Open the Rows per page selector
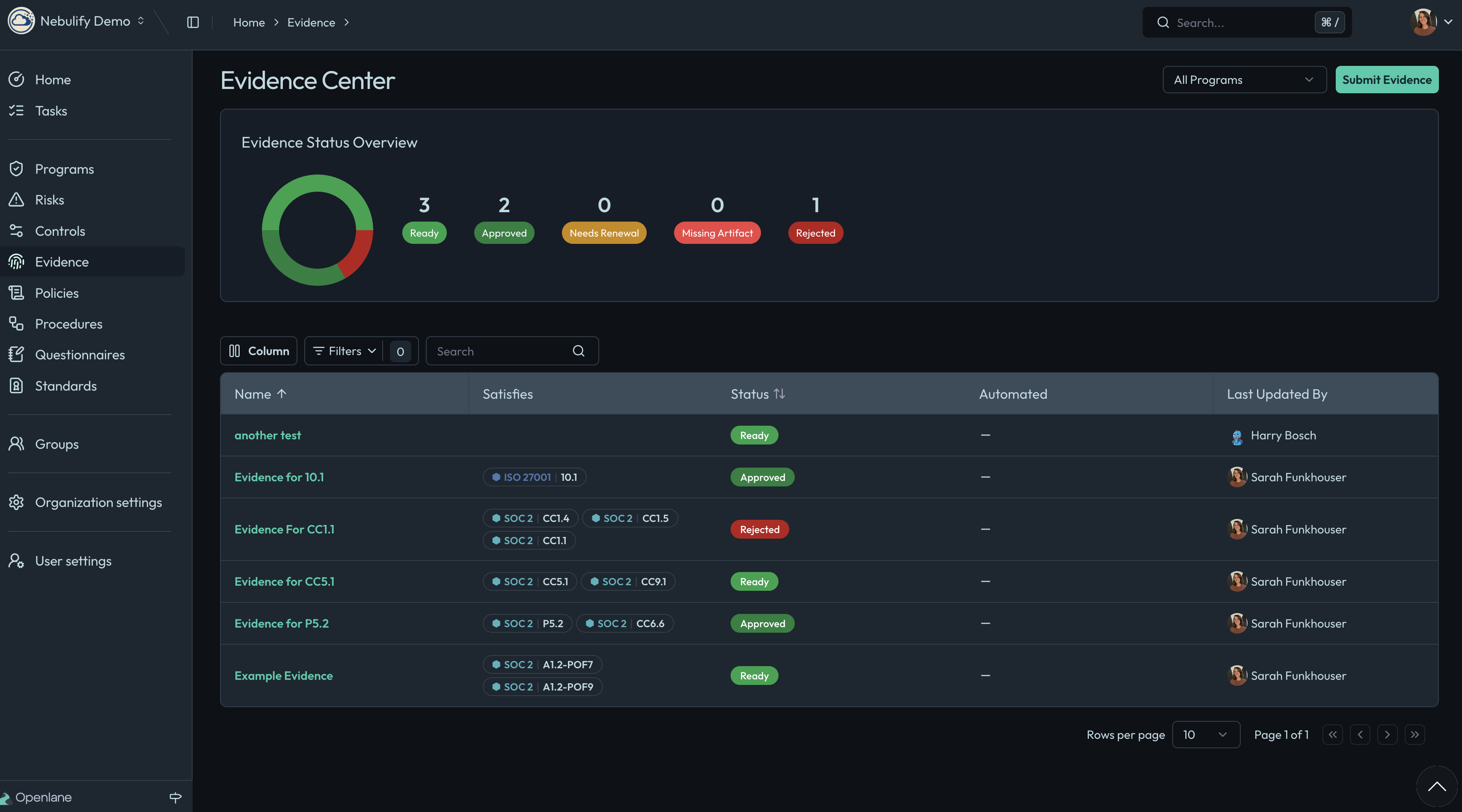The image size is (1462, 812). [x=1206, y=735]
